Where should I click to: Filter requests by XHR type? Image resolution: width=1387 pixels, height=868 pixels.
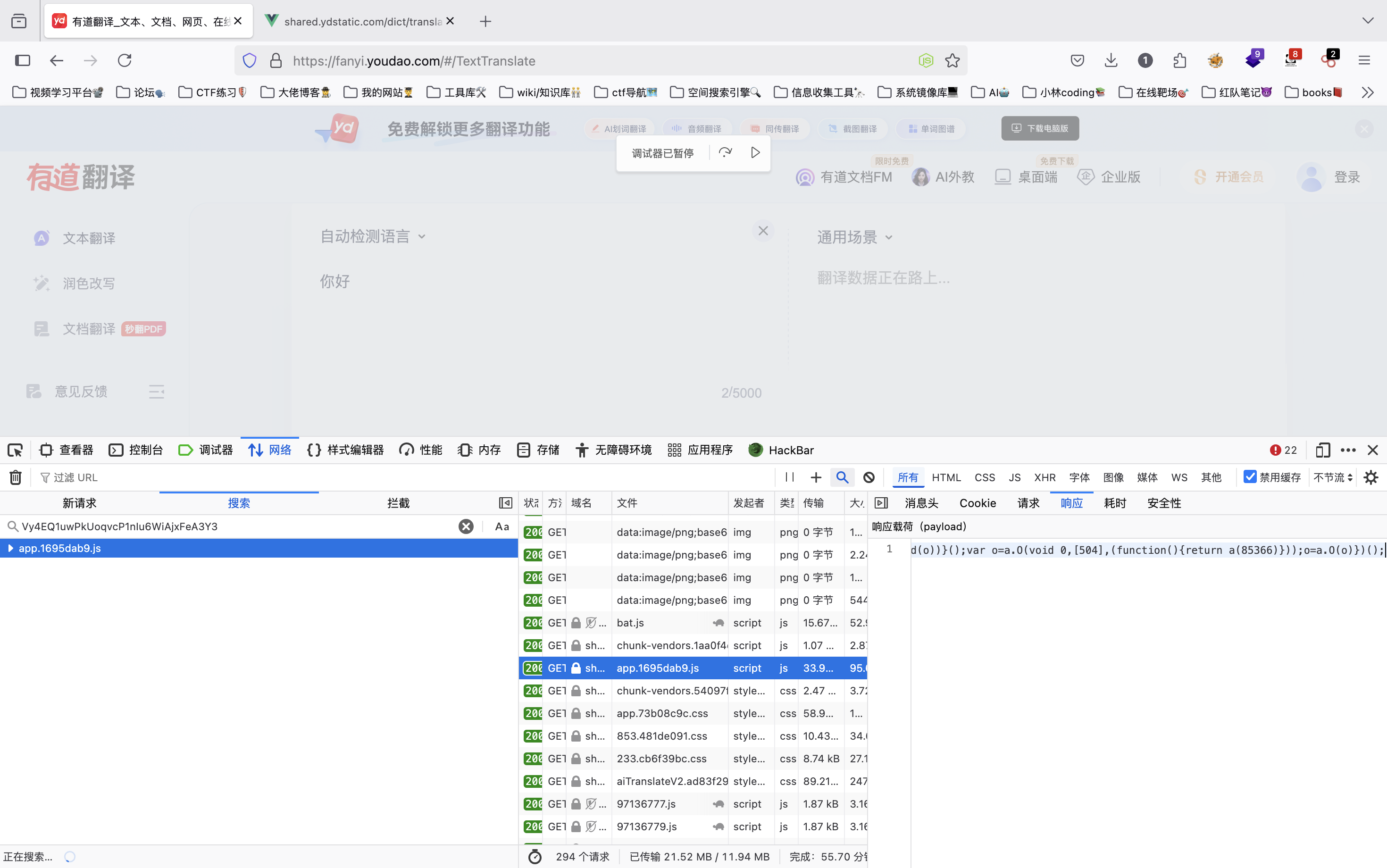pos(1044,477)
